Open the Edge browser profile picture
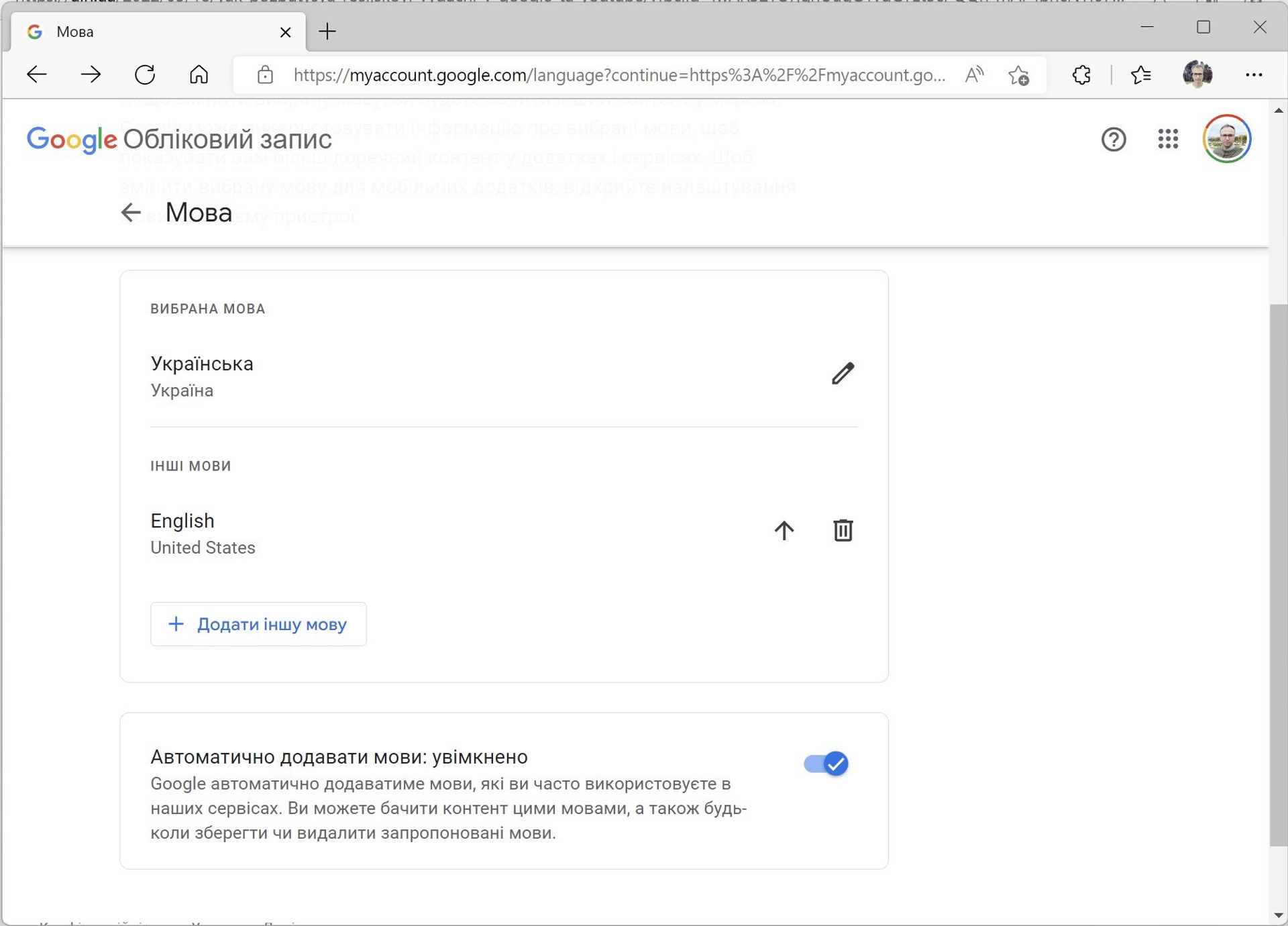This screenshot has height=926, width=1288. tap(1197, 74)
